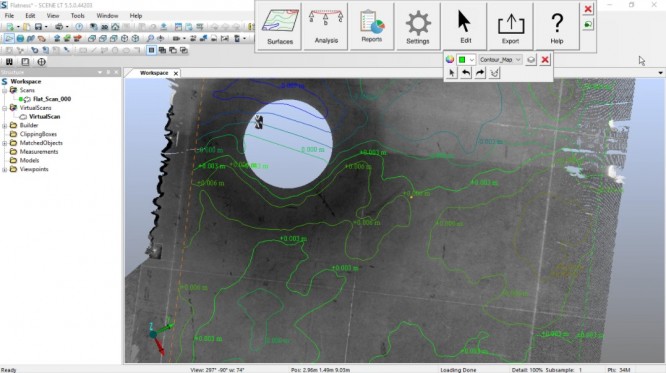Click the new project icon in toolbar
This screenshot has height=373, width=666.
point(9,27)
